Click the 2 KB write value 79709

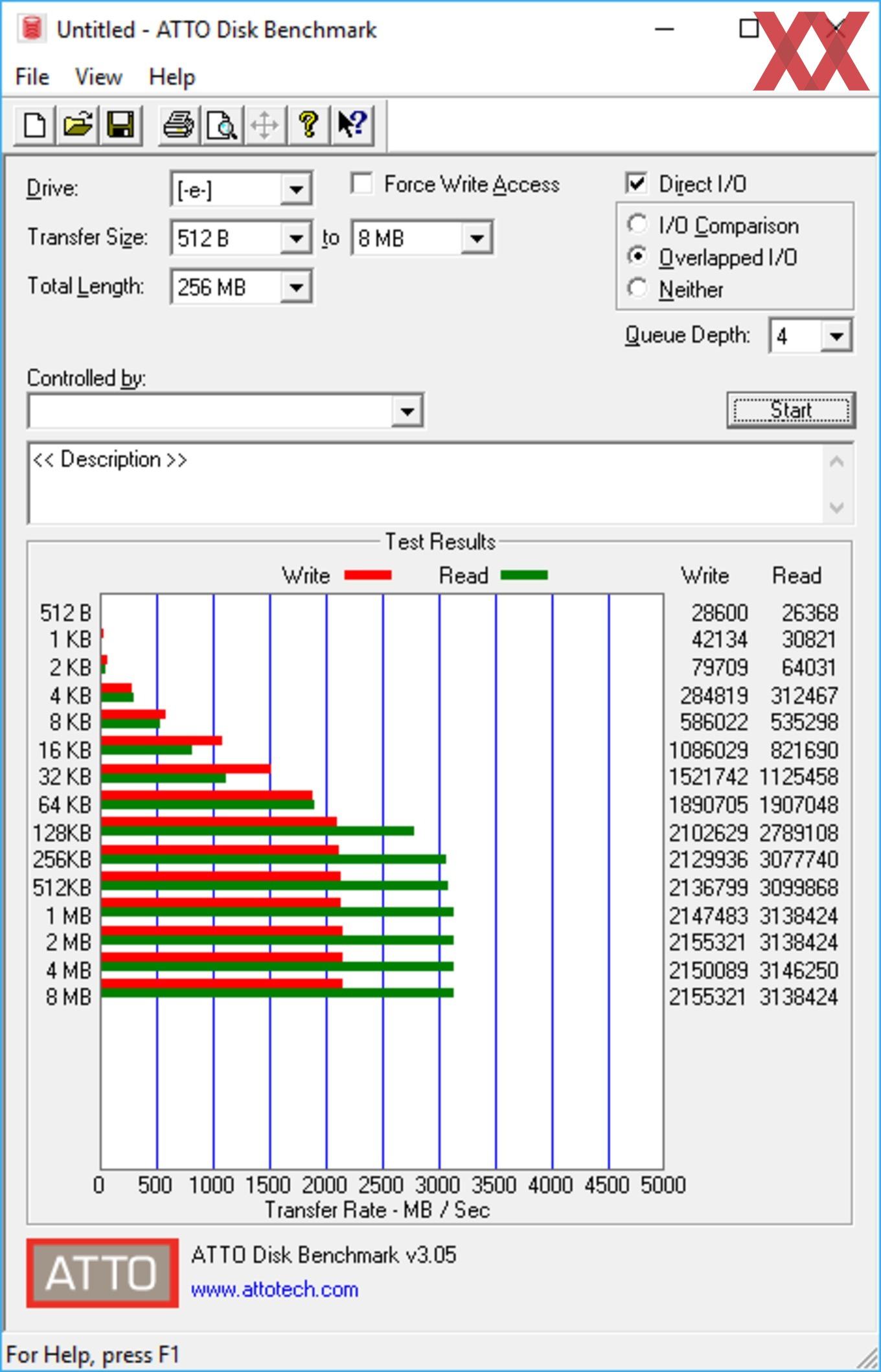coord(720,667)
